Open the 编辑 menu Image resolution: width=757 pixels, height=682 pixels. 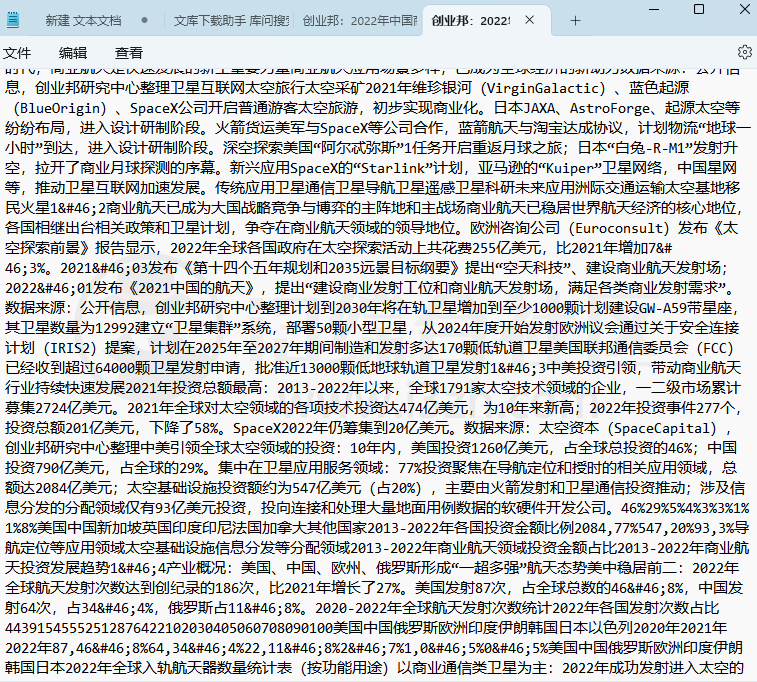[x=73, y=53]
